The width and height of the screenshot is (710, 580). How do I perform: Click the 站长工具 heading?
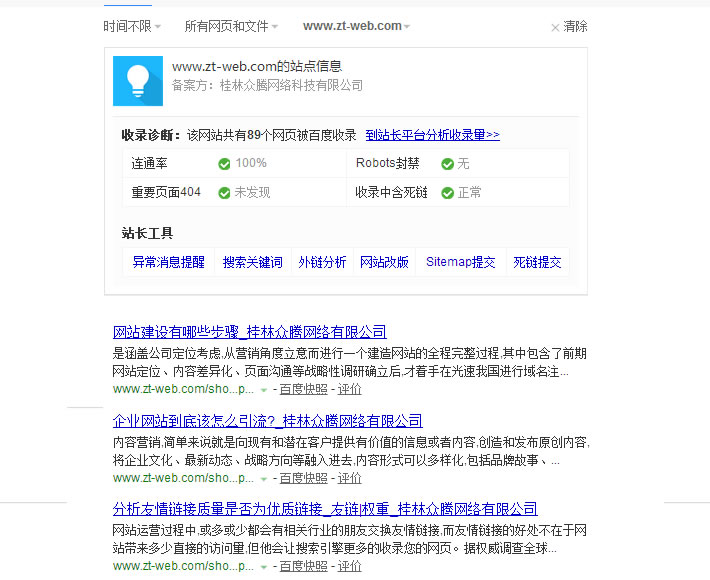[147, 233]
